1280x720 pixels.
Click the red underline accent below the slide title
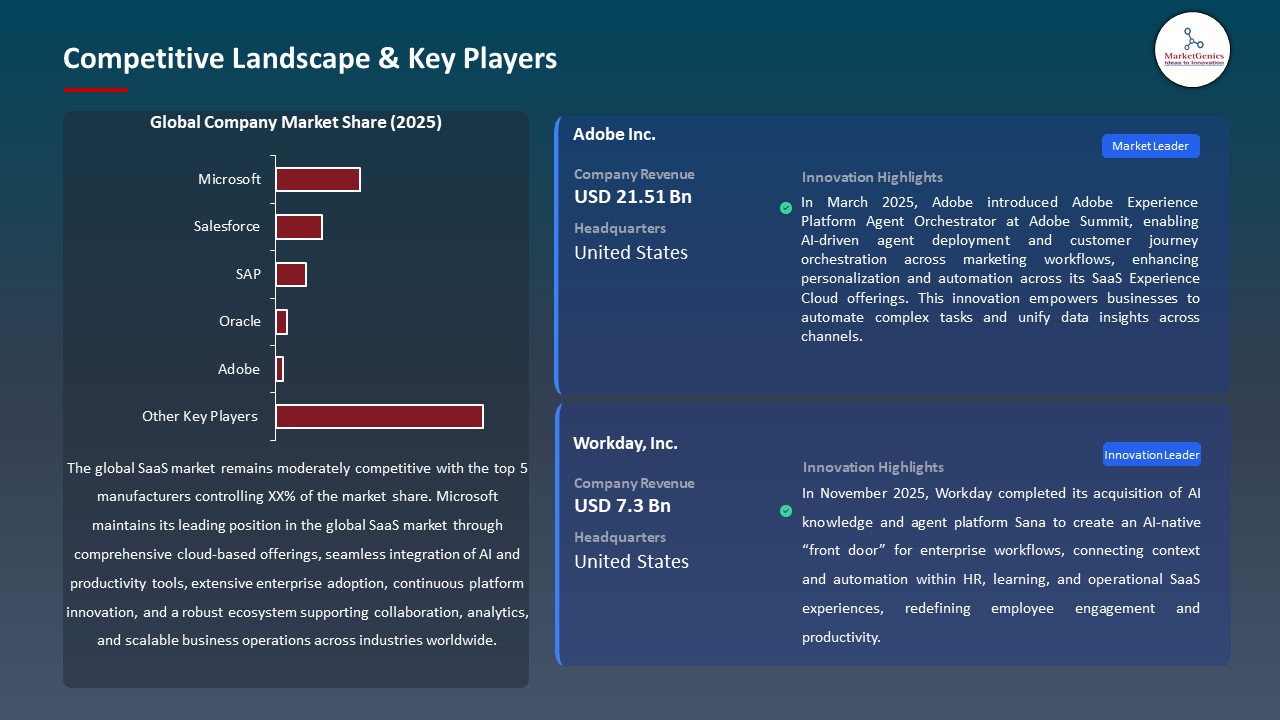[95, 89]
